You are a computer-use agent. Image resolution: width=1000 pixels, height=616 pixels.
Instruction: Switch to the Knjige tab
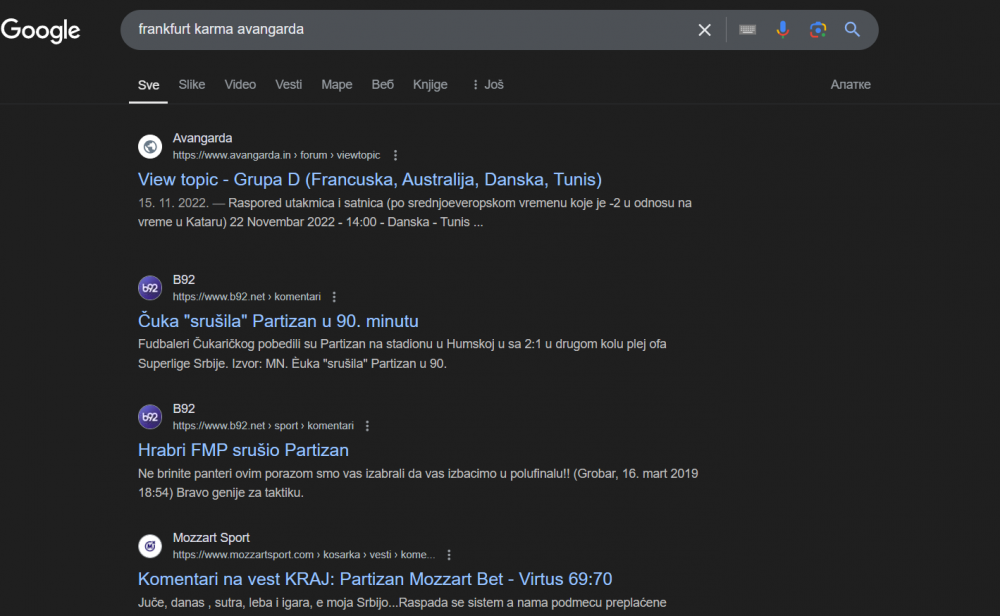click(430, 85)
